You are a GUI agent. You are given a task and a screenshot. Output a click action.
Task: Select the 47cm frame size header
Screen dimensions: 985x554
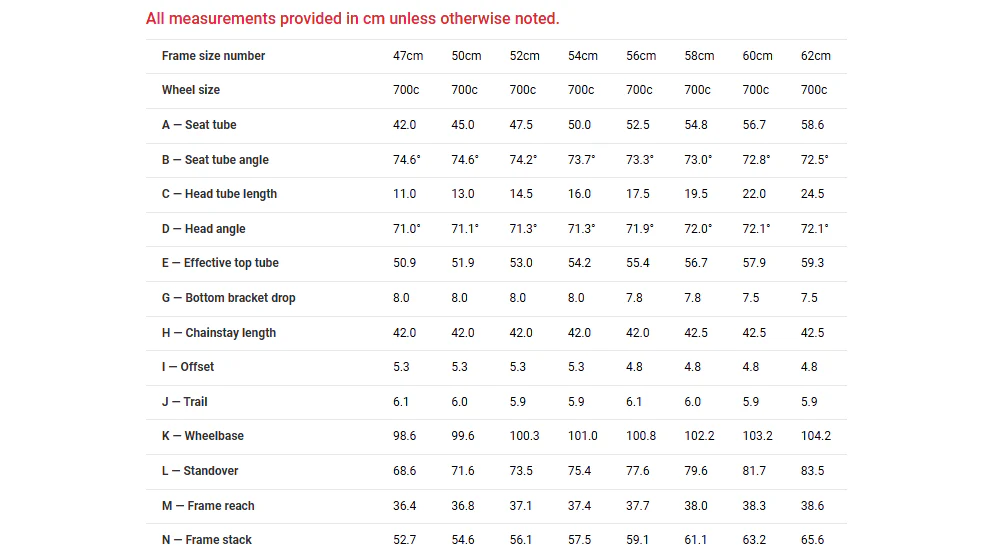[408, 56]
